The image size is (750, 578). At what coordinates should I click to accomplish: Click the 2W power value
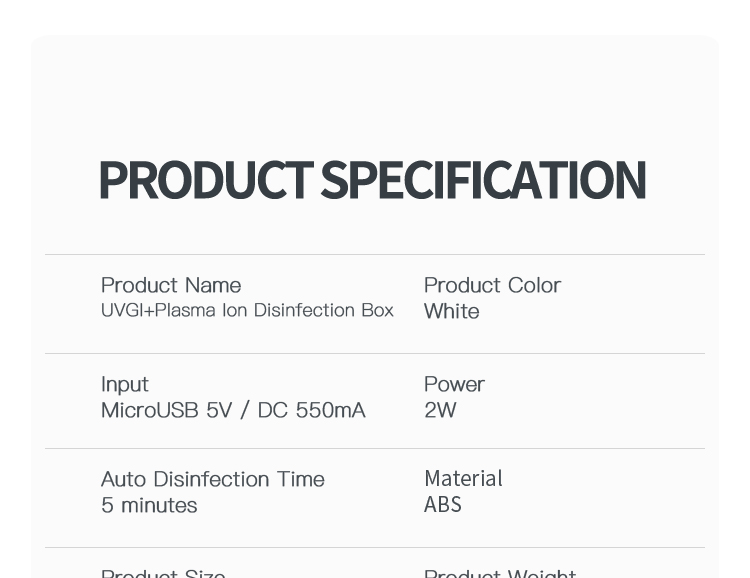440,411
